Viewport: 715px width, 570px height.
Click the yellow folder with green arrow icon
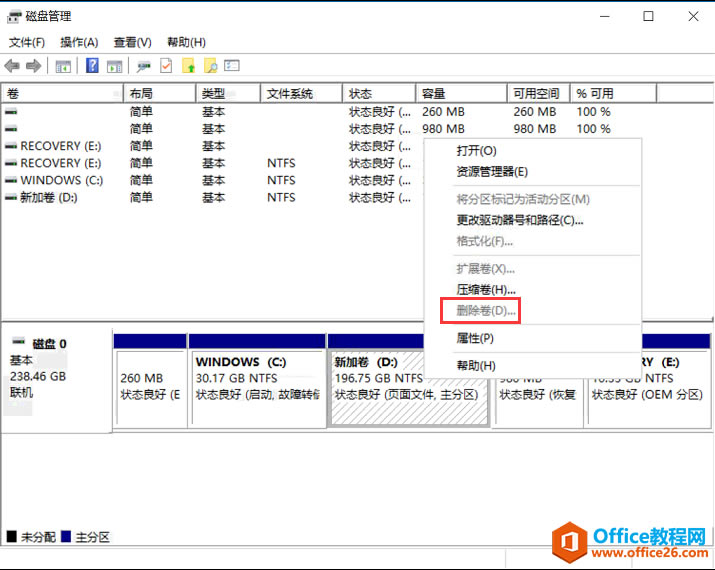pyautogui.click(x=188, y=66)
